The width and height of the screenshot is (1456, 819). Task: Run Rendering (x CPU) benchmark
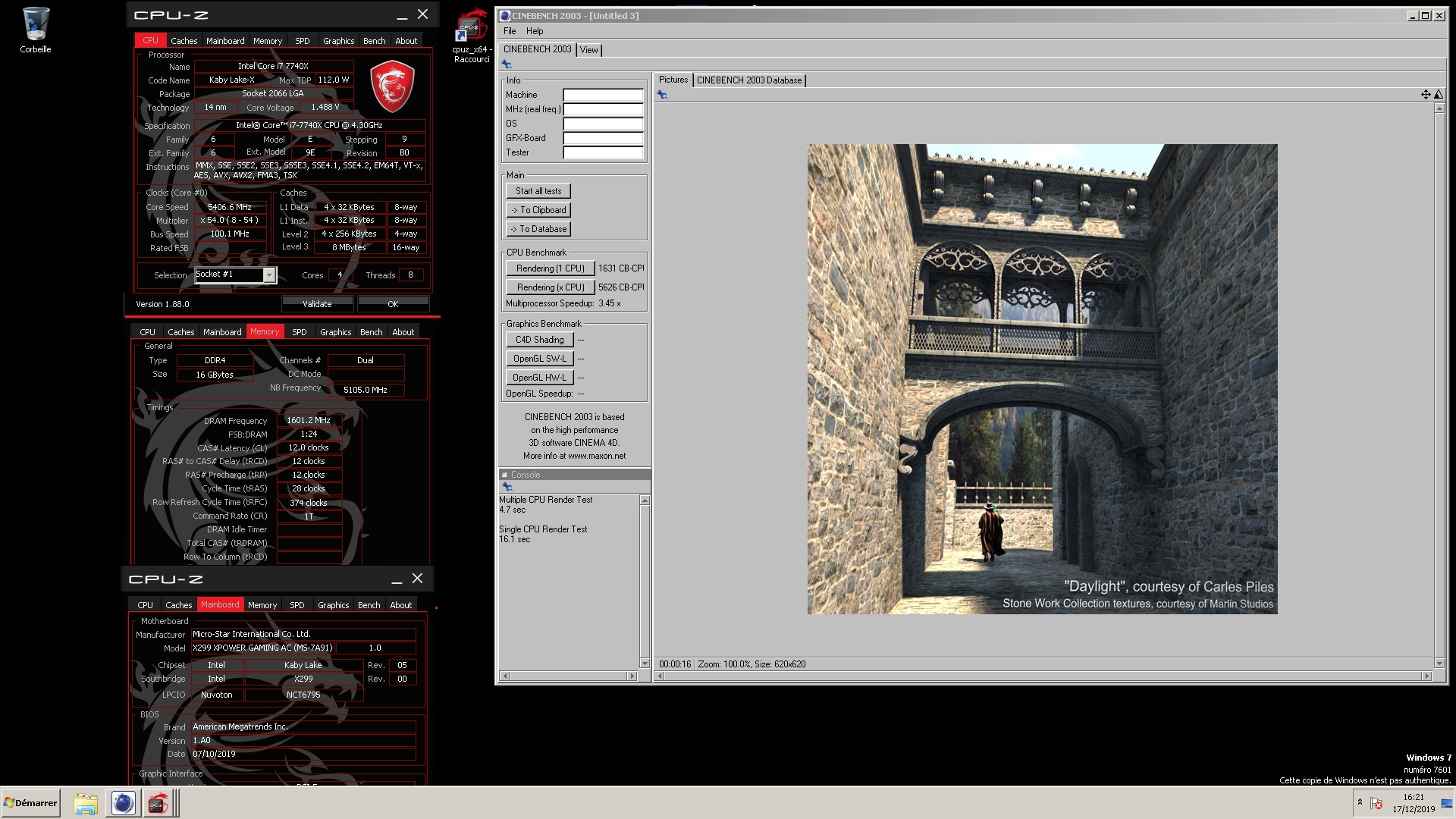550,287
